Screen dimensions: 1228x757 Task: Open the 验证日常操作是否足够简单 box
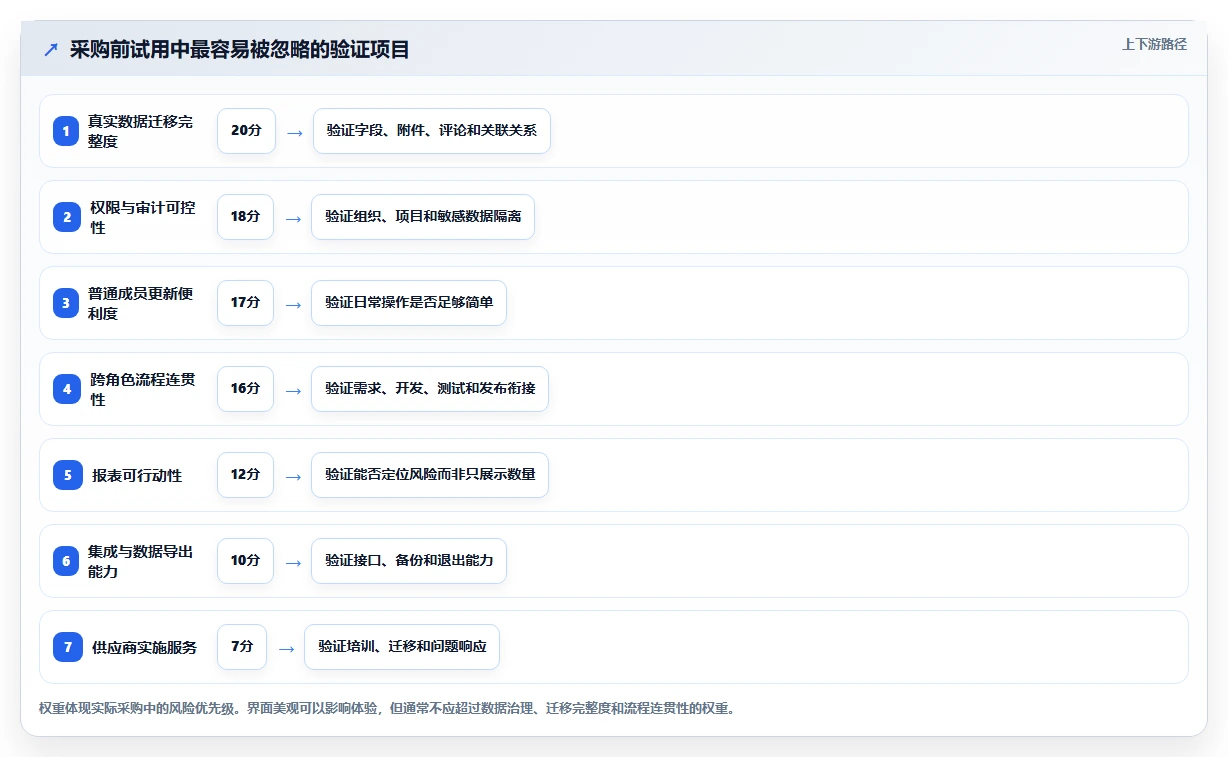click(409, 303)
